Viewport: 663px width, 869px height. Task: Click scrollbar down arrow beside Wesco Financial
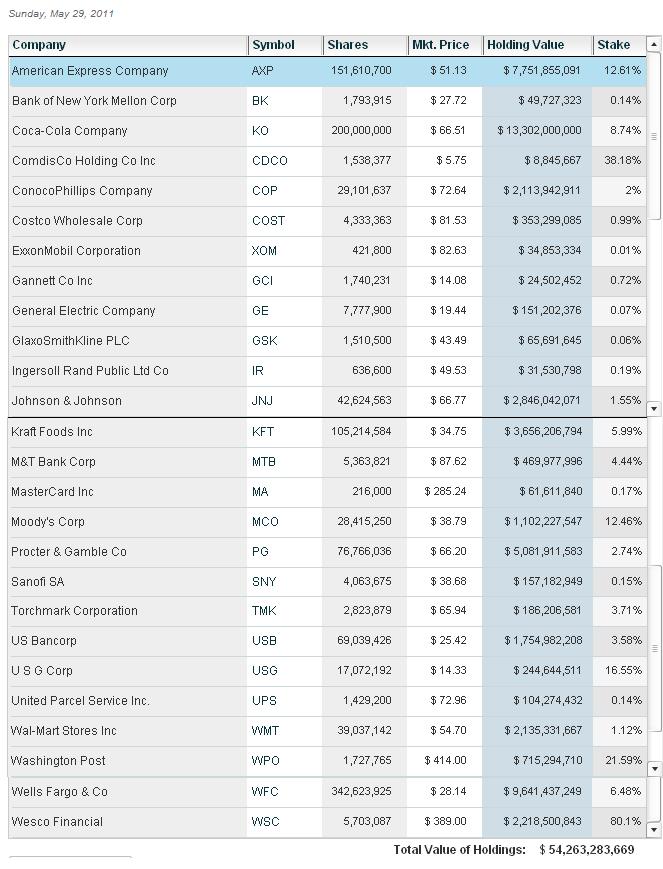coord(655,830)
